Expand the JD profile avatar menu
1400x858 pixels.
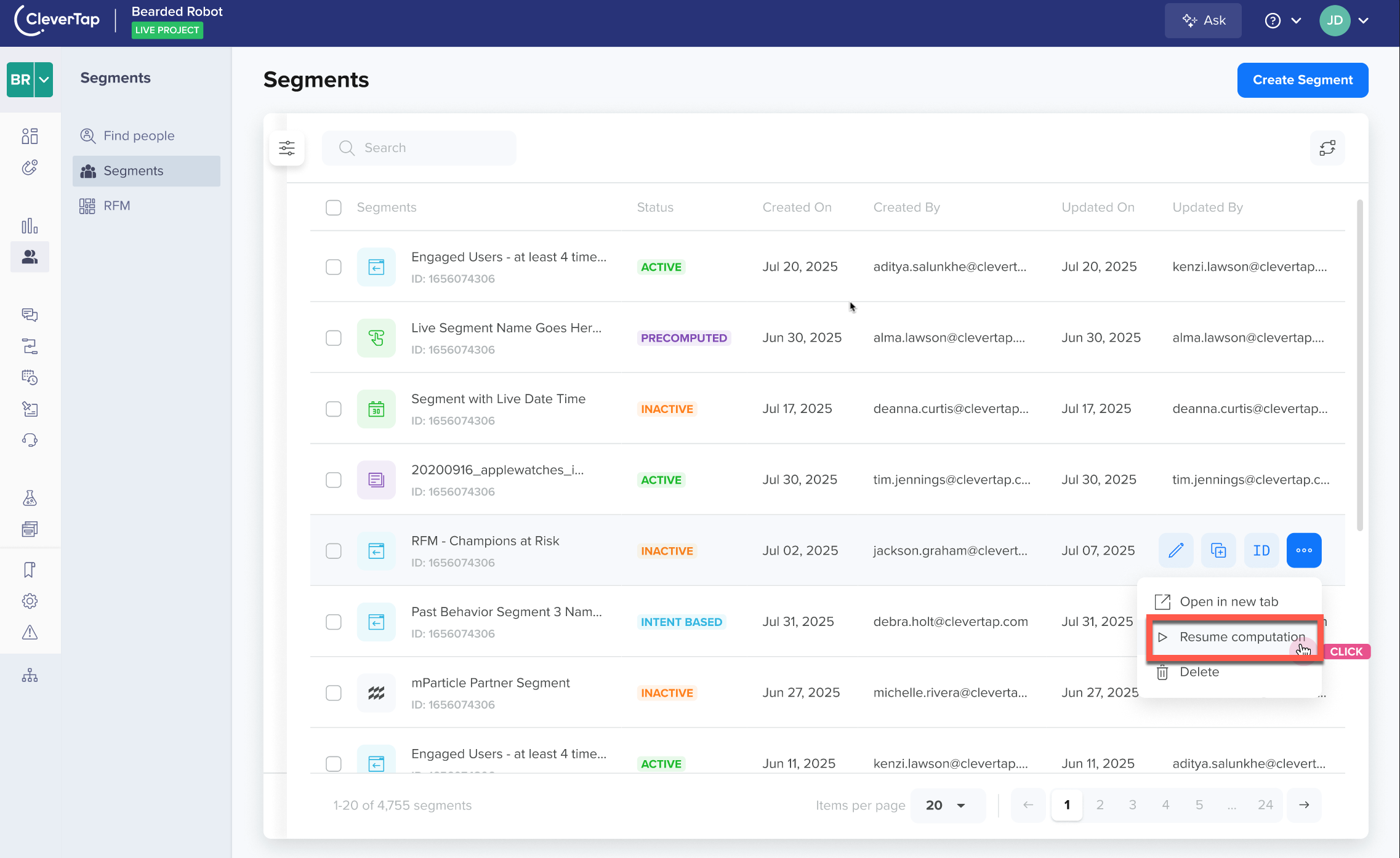click(x=1345, y=20)
